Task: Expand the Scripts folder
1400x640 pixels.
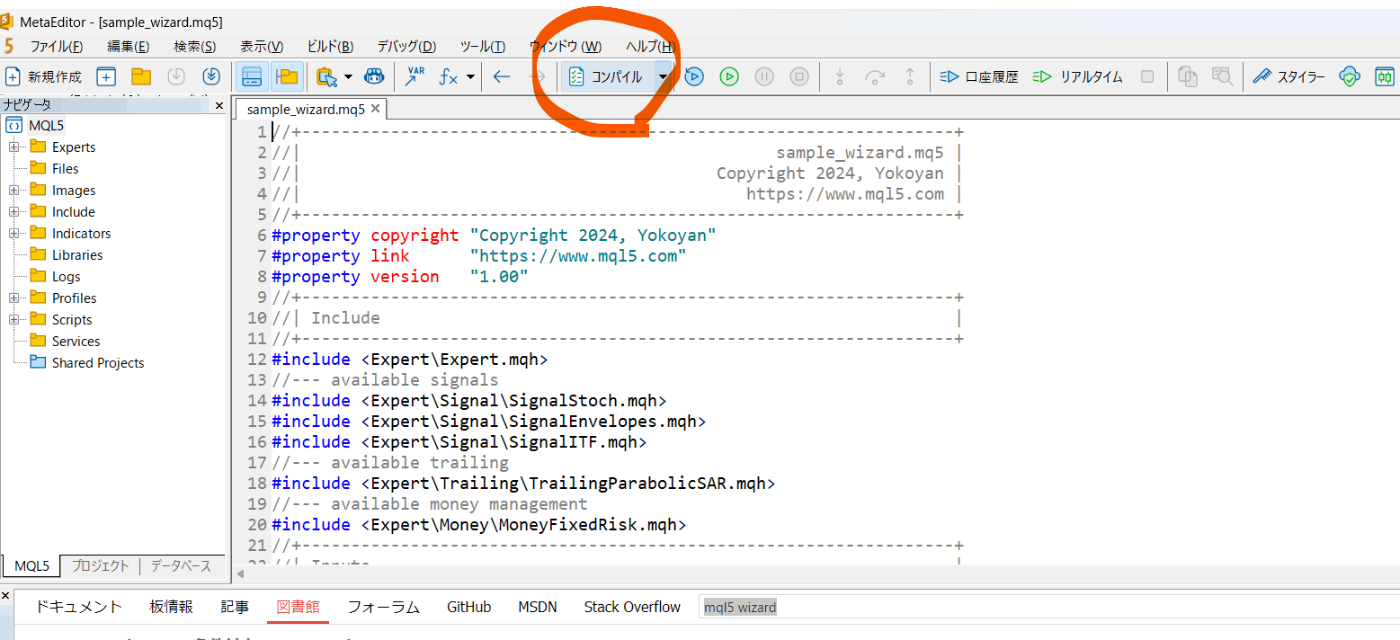Action: [x=14, y=320]
